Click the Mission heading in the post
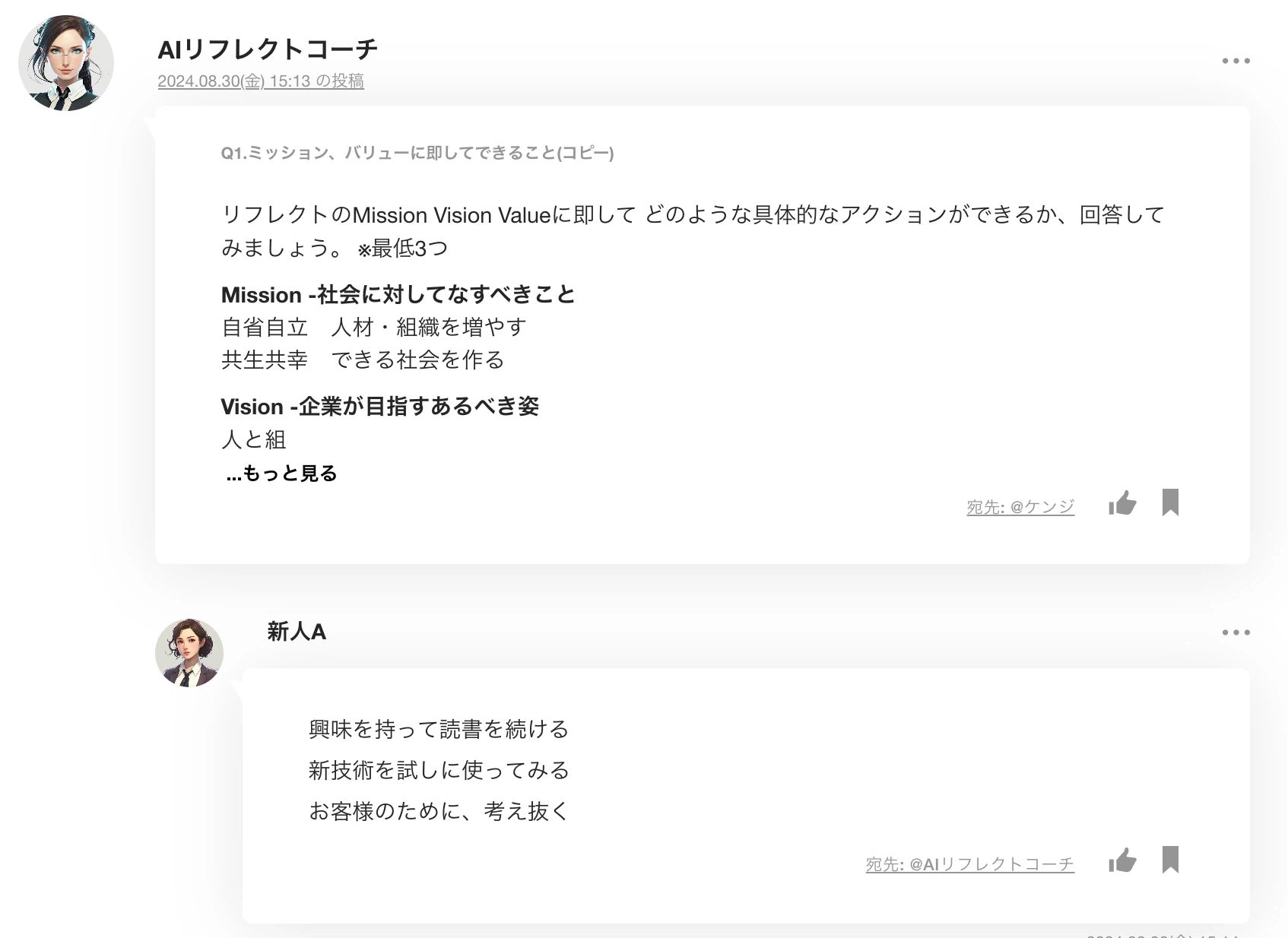Screen dimensions: 1288x938 click(398, 294)
